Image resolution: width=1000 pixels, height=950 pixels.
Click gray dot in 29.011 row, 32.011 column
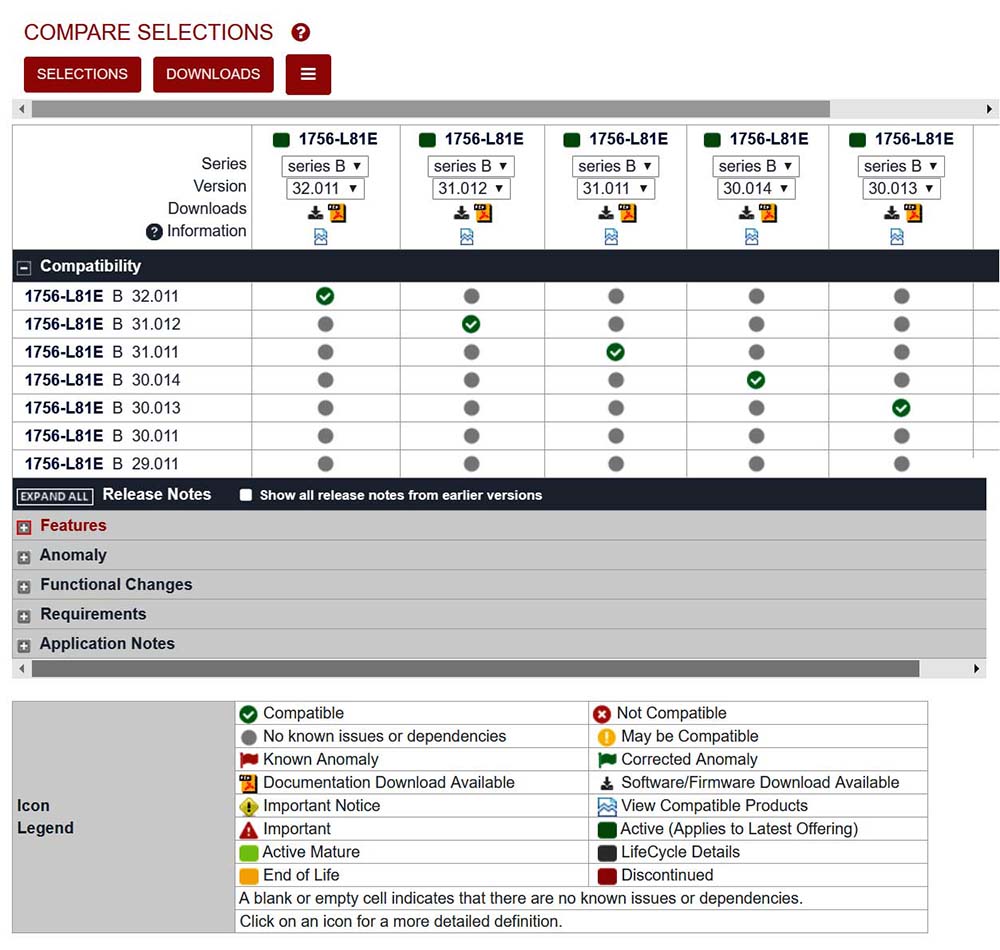325,464
